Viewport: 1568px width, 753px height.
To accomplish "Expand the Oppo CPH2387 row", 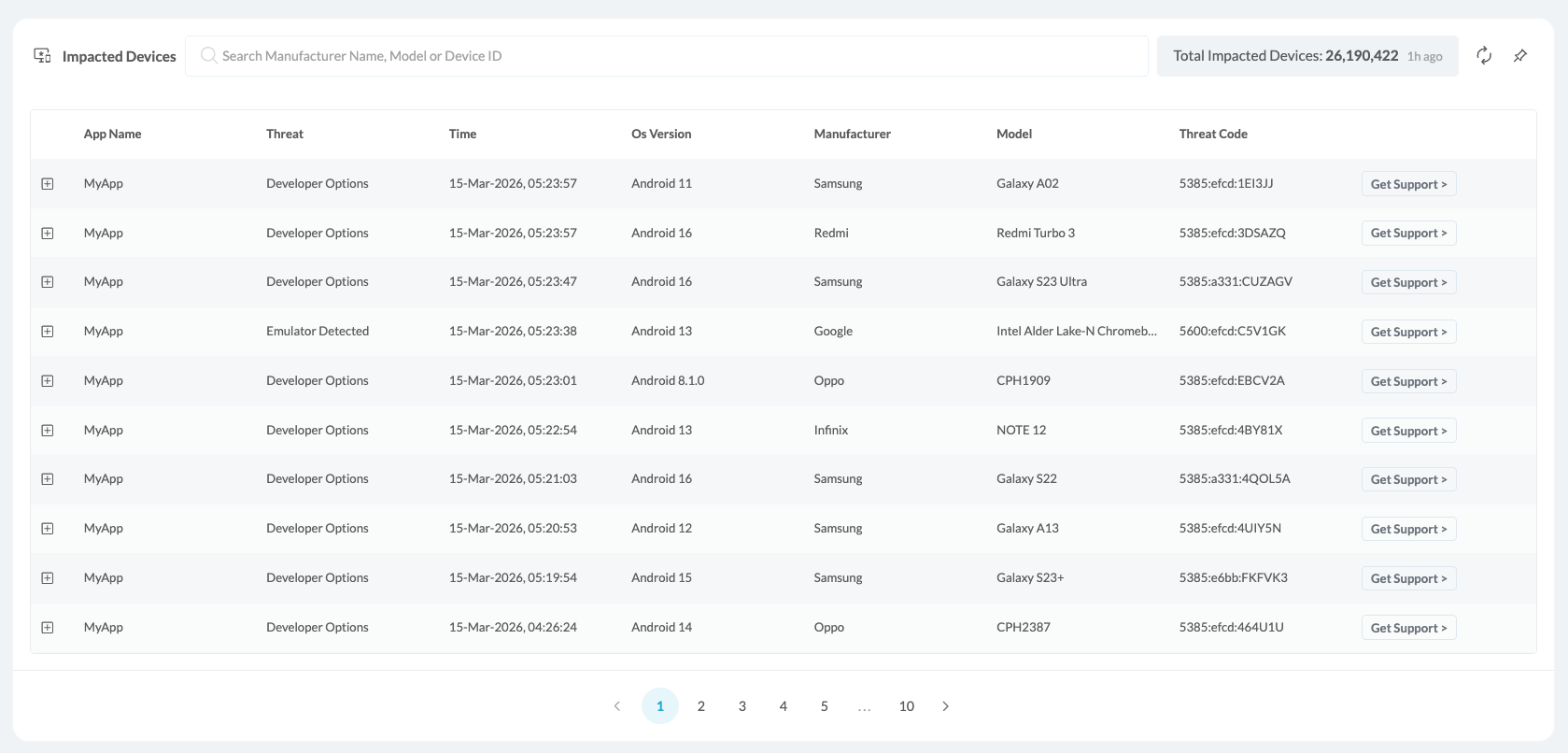I will [x=48, y=628].
